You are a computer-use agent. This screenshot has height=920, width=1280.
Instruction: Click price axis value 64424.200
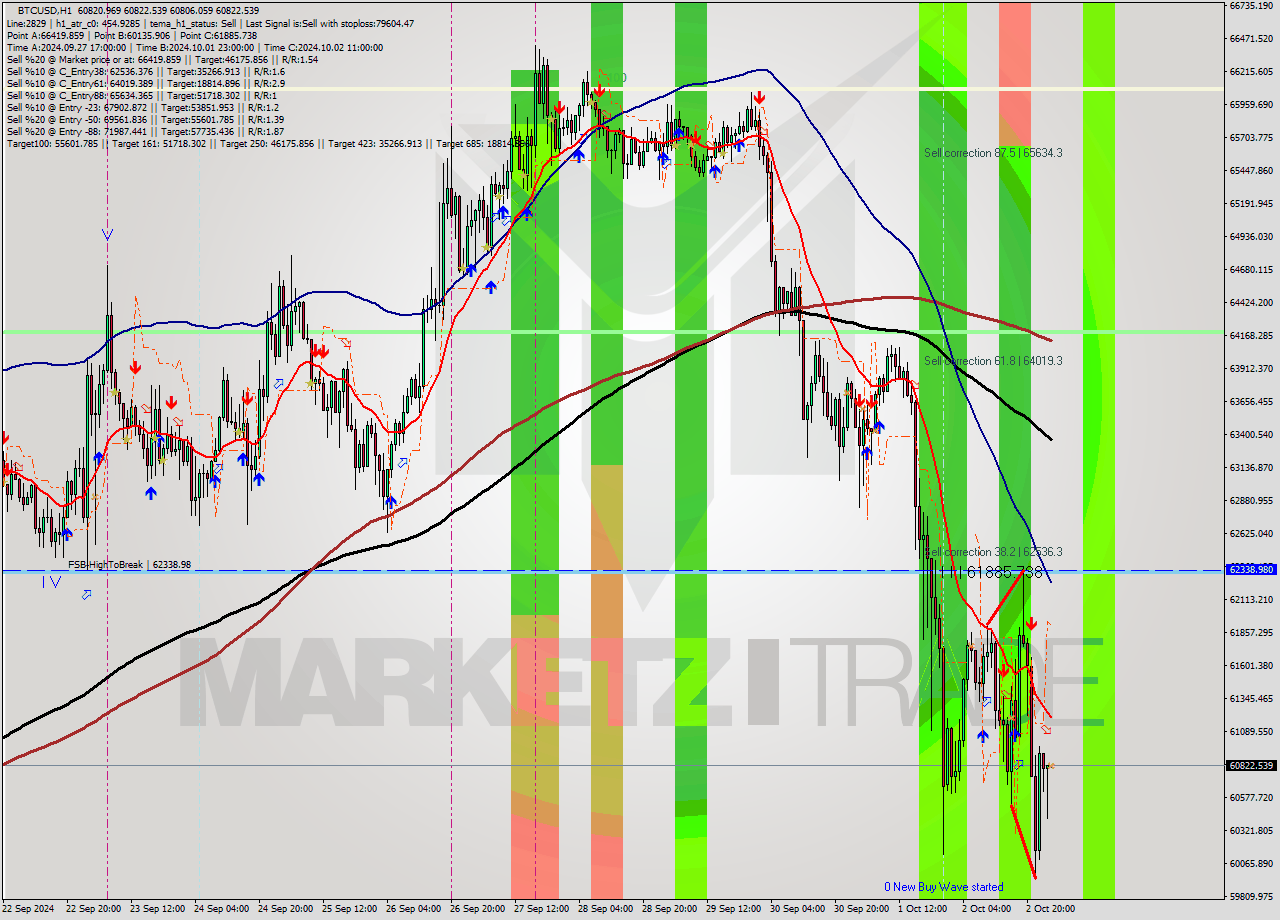pos(1250,303)
